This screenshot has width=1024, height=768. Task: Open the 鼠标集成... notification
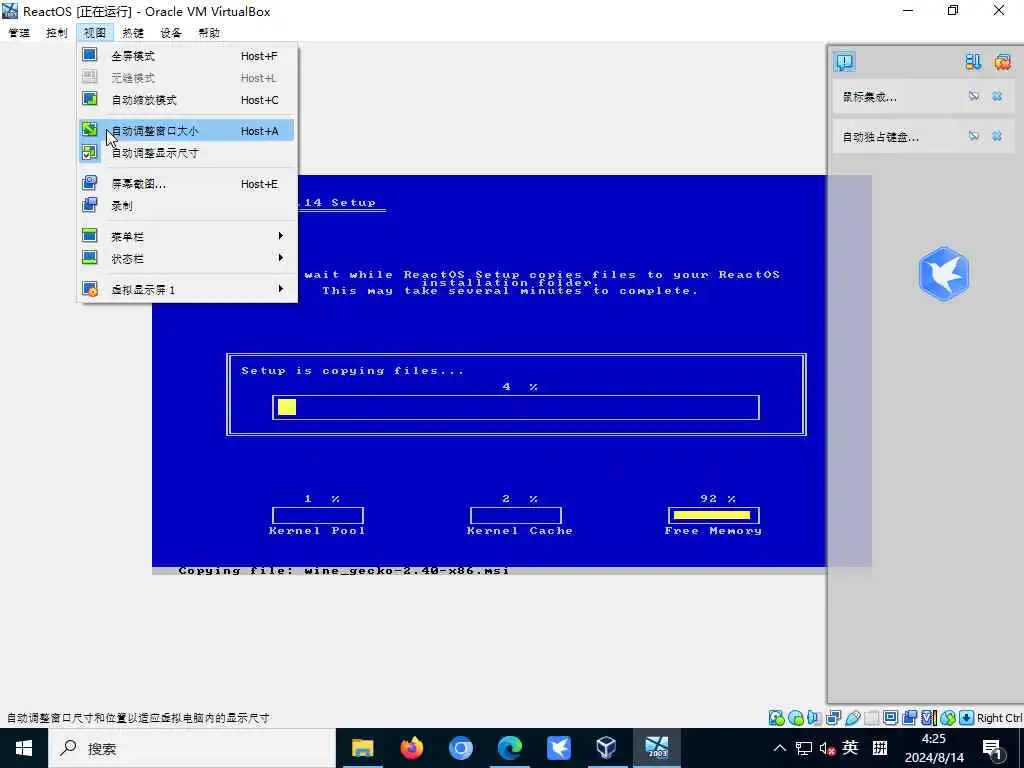869,97
